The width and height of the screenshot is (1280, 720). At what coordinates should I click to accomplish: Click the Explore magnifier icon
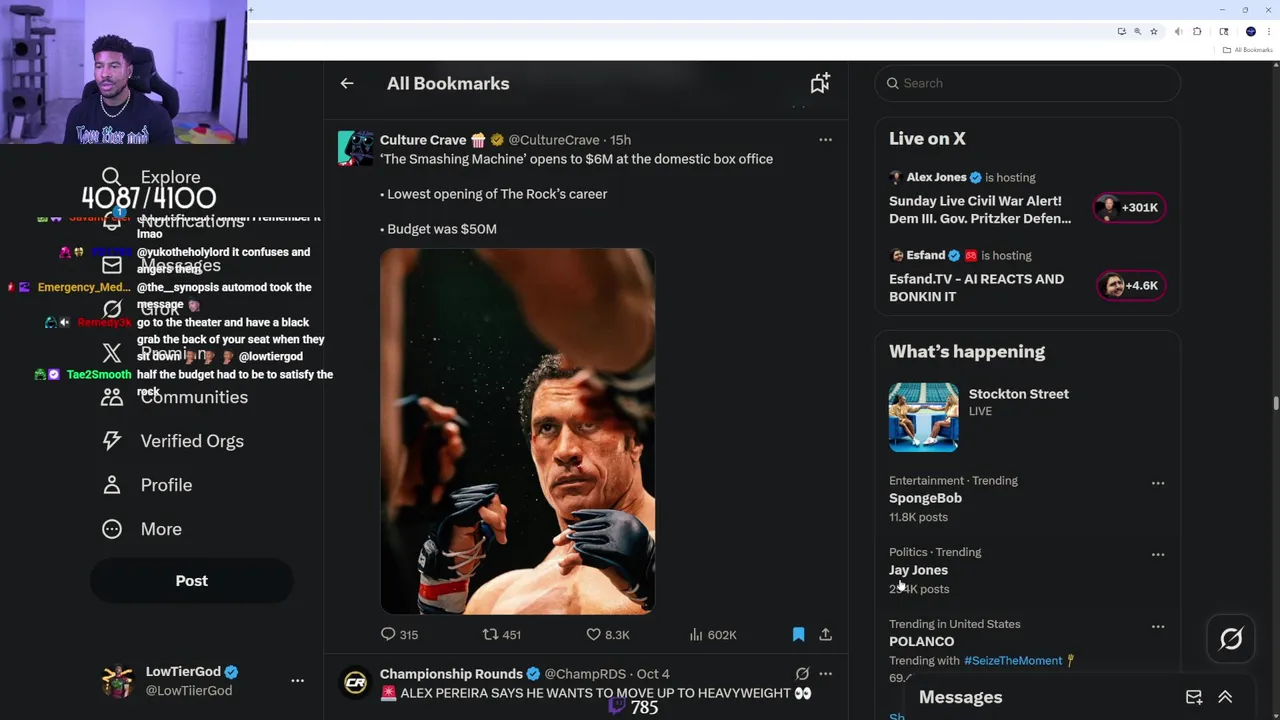point(112,177)
